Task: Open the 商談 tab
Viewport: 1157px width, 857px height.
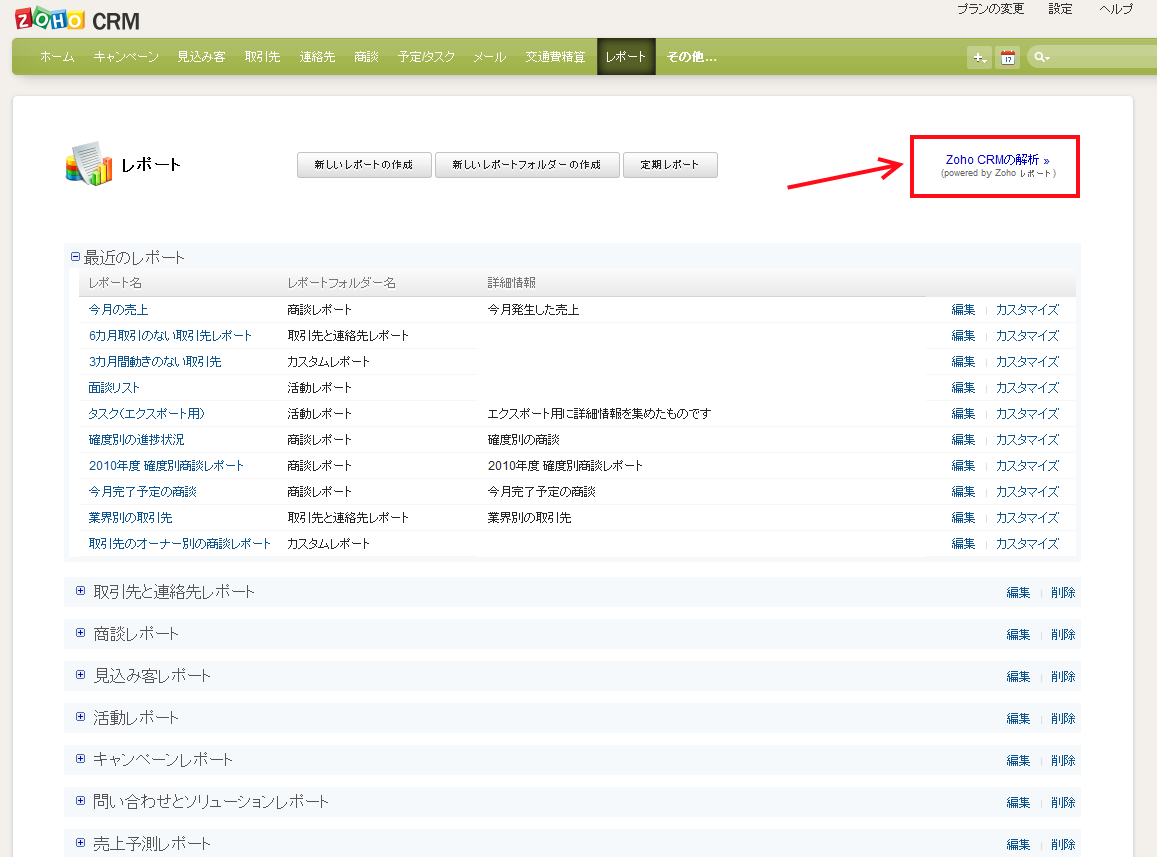Action: (x=366, y=57)
